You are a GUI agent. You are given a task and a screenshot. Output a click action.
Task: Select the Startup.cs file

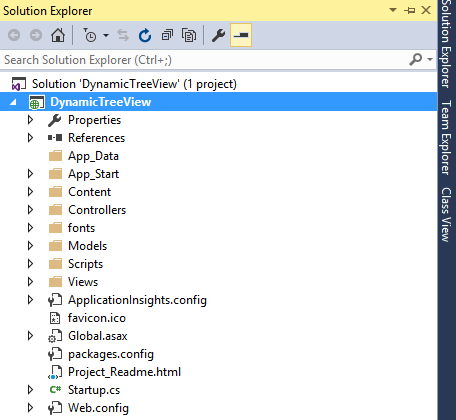(94, 390)
